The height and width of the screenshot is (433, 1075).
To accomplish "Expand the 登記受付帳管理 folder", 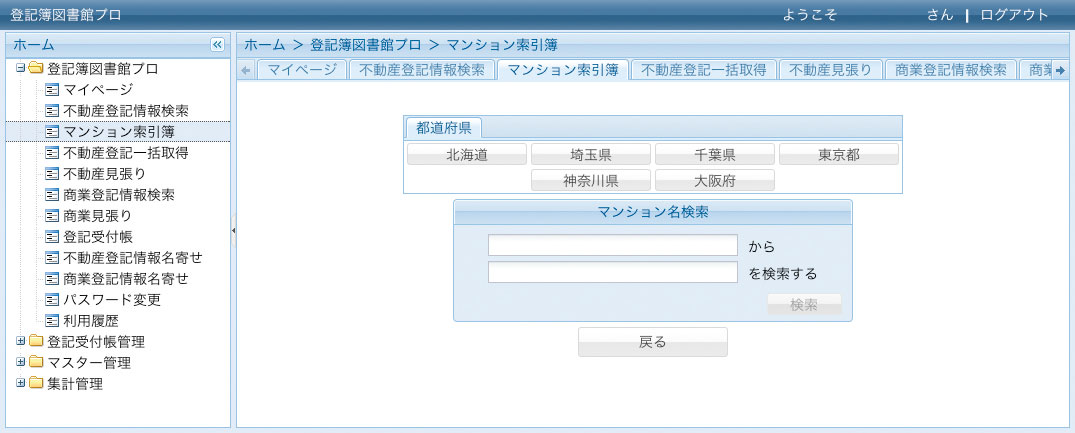I will pyautogui.click(x=21, y=341).
